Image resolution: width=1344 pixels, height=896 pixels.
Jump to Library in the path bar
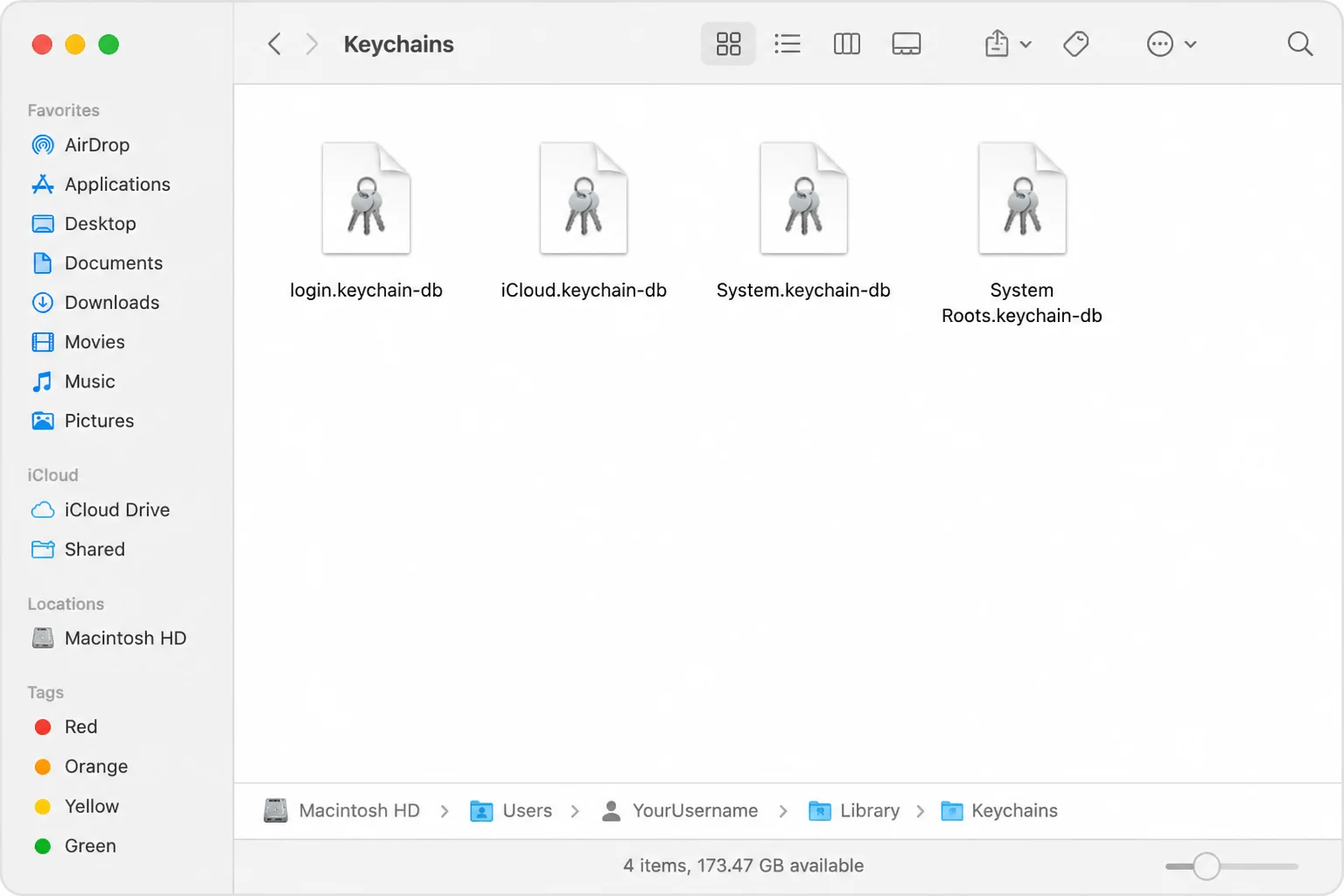854,811
